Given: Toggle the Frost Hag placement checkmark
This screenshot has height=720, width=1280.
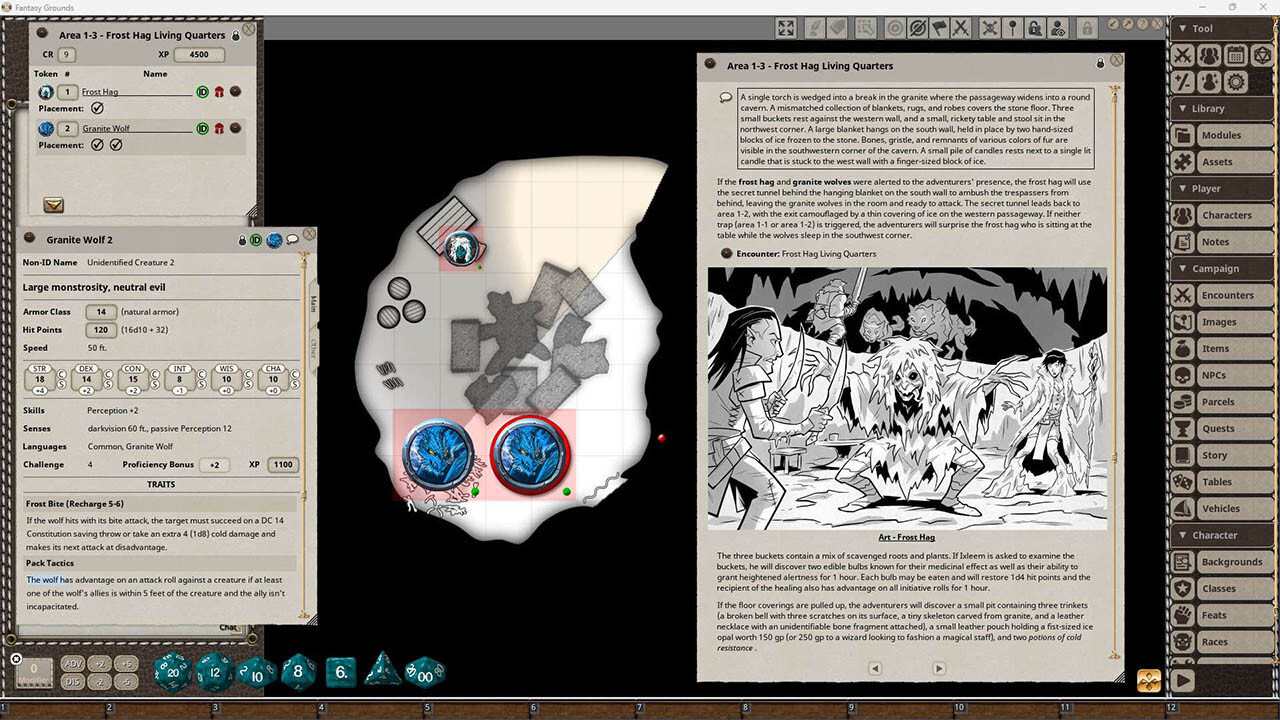Looking at the screenshot, I should click(x=97, y=108).
